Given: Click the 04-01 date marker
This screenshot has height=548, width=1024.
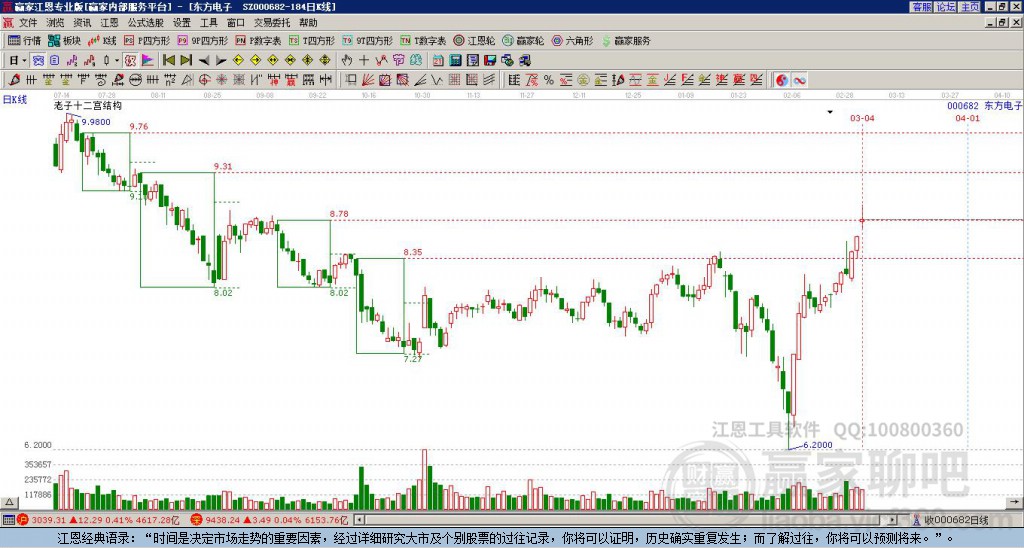Looking at the screenshot, I should pos(967,118).
